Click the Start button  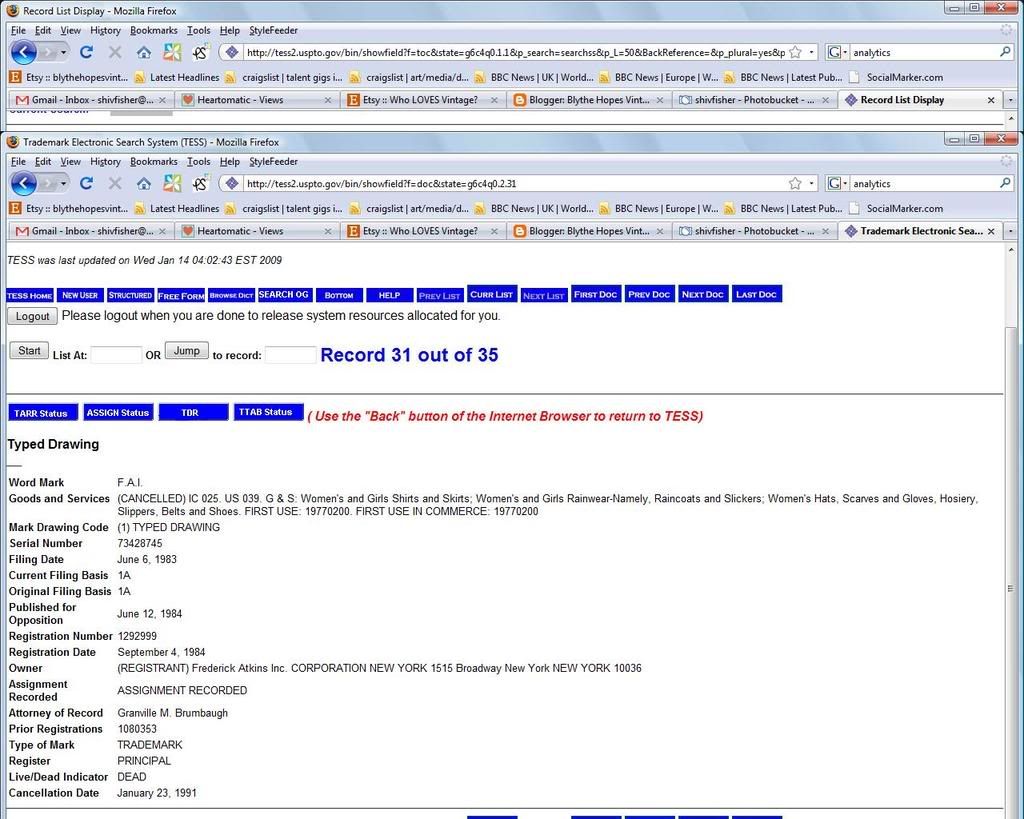click(x=29, y=351)
